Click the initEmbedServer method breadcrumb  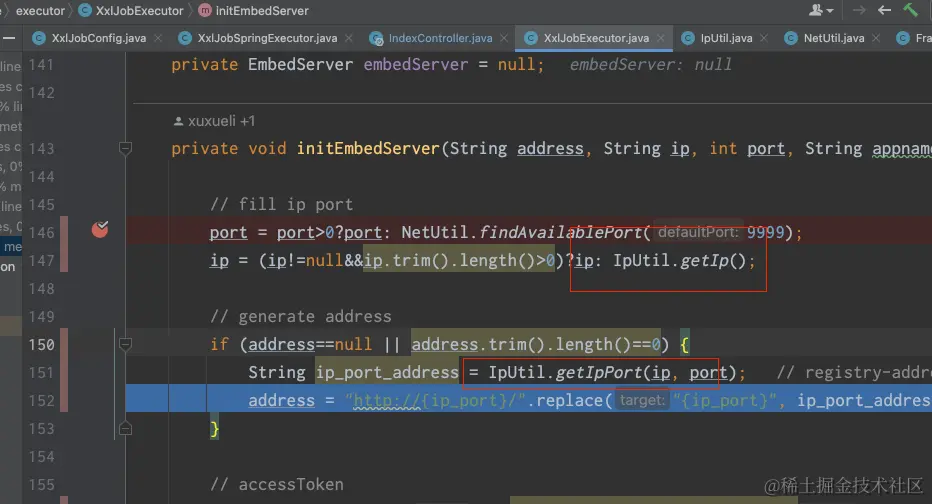(262, 11)
